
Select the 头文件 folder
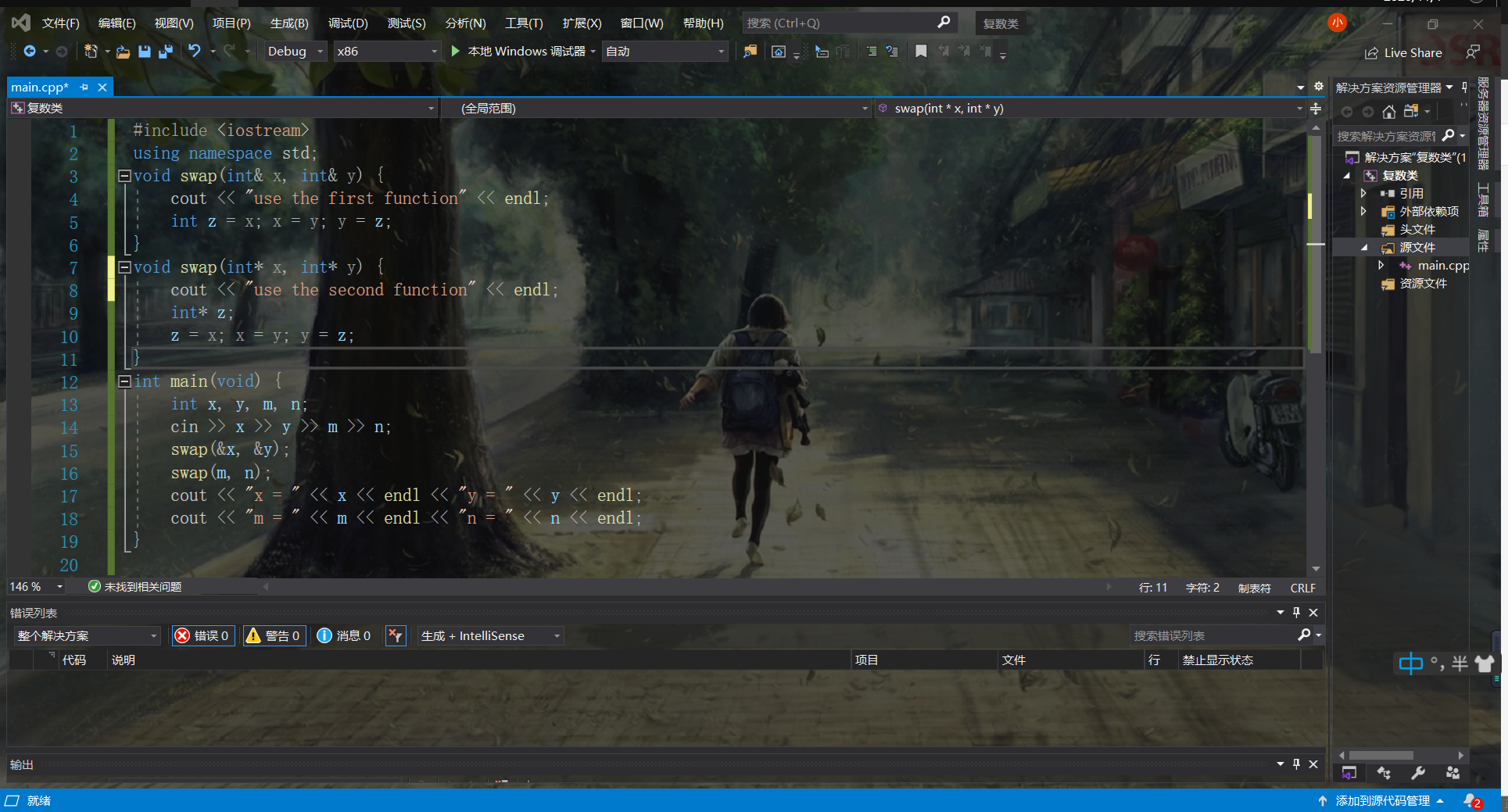[x=1417, y=230]
